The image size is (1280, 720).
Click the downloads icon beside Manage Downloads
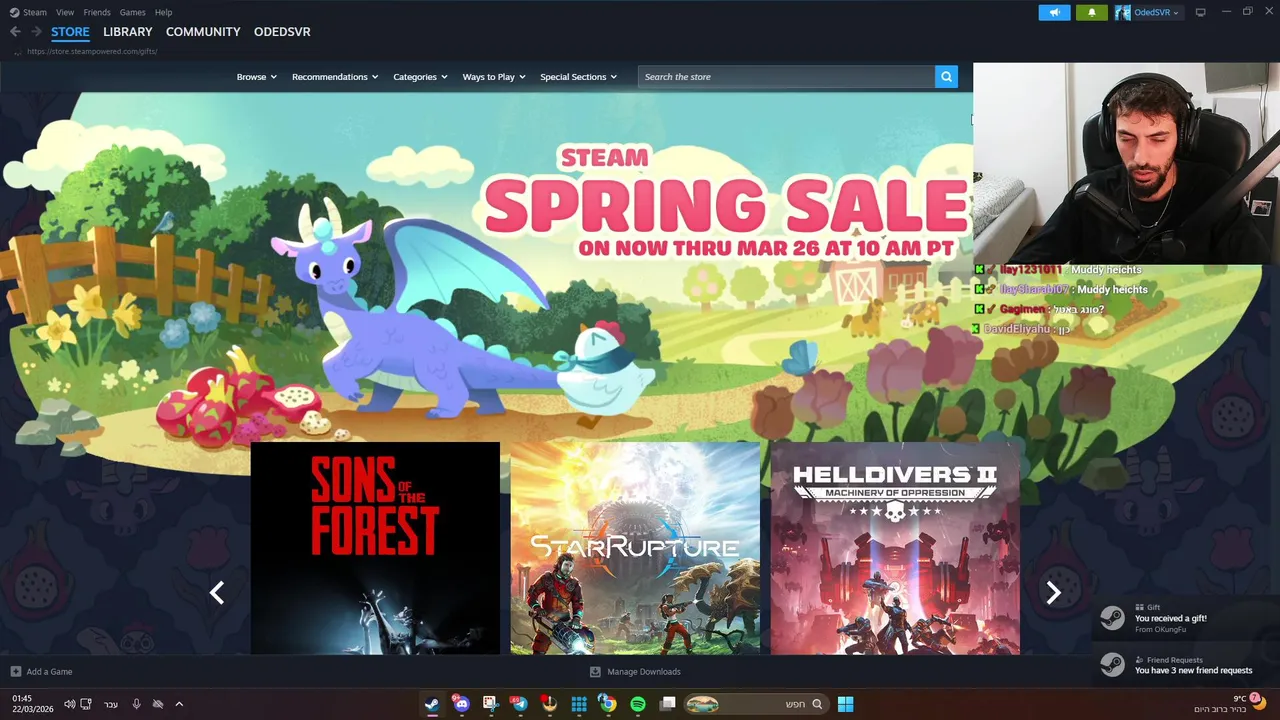coord(595,672)
